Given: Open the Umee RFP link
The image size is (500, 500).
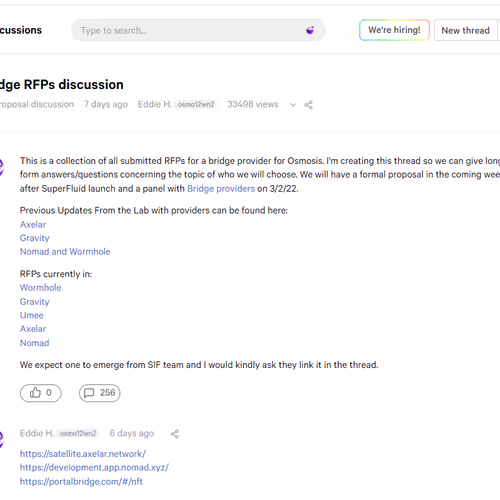Looking at the screenshot, I should coord(32,315).
